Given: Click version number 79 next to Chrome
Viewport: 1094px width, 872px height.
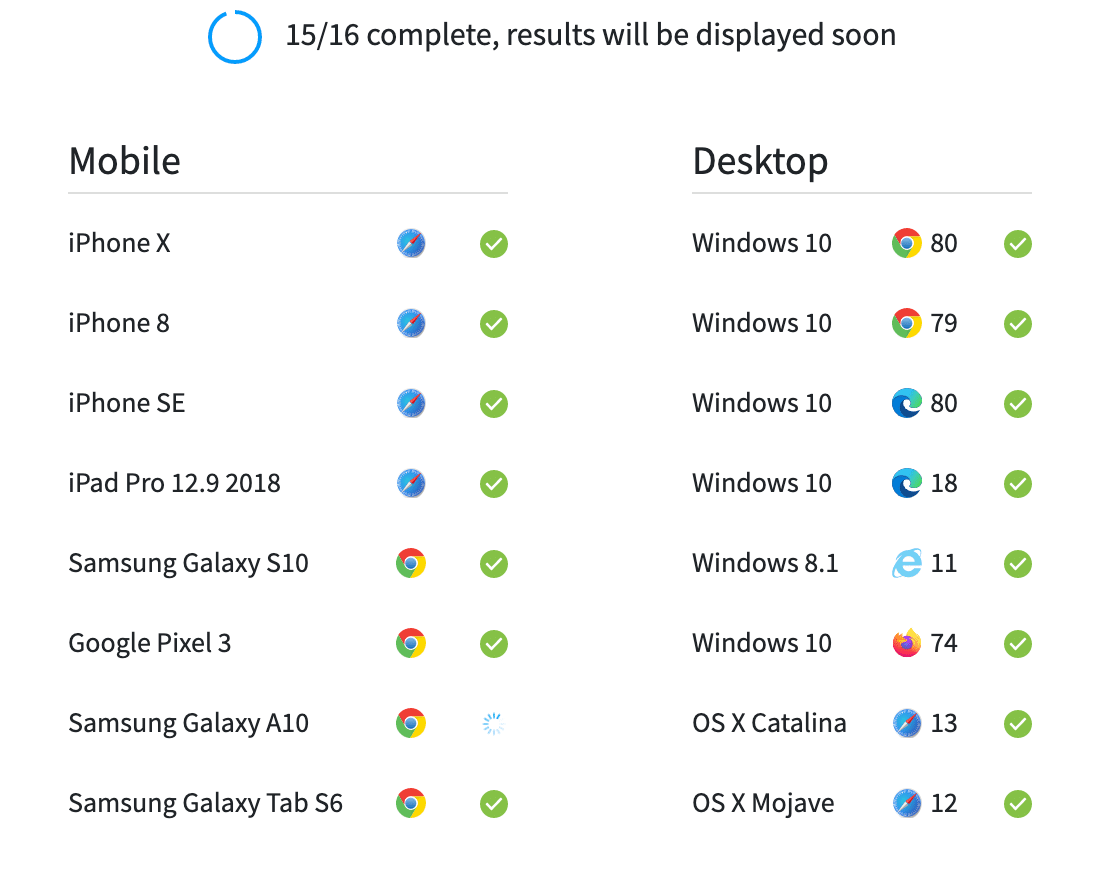Looking at the screenshot, I should 944,324.
